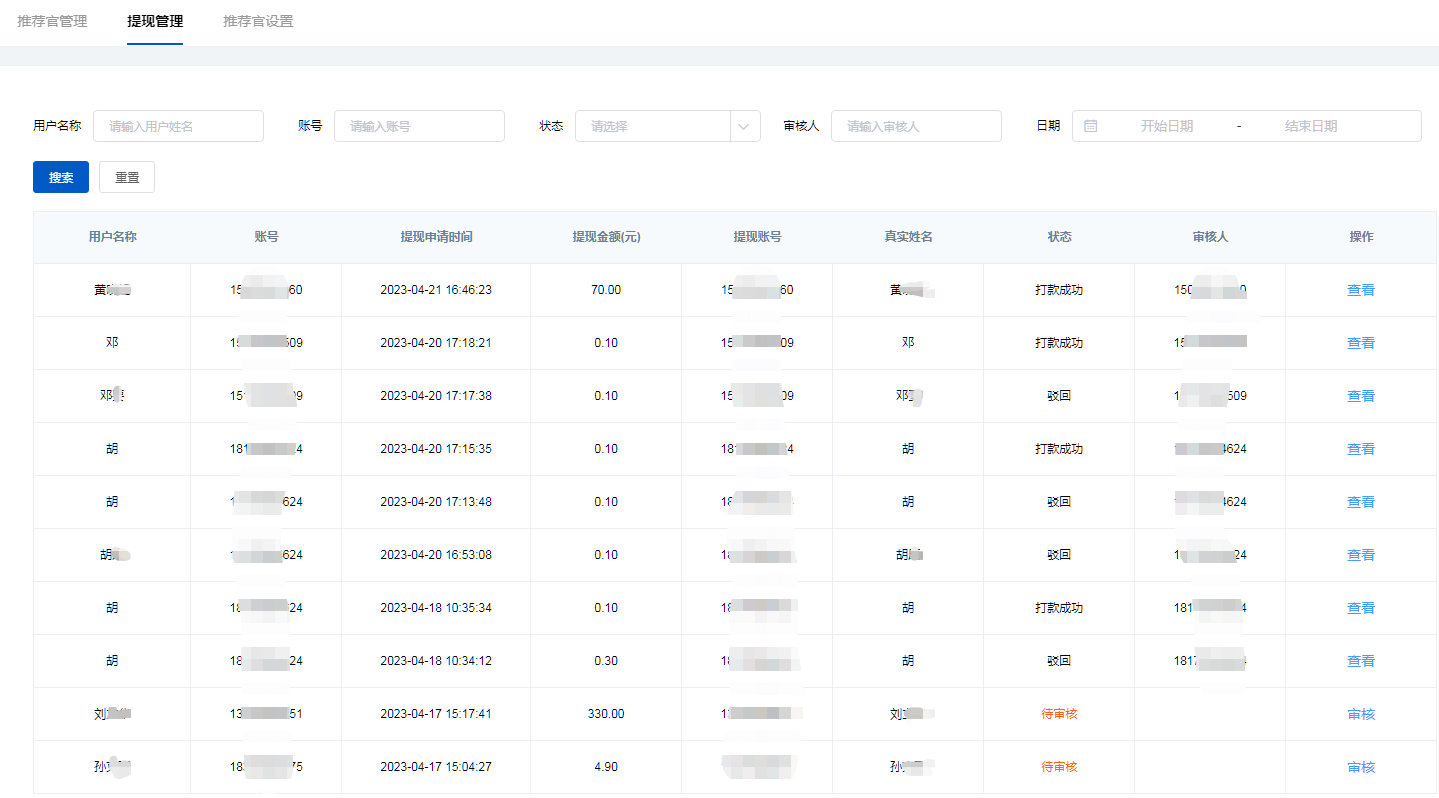Select the 提现管理 tab
This screenshot has width=1439, height=798.
coord(155,21)
